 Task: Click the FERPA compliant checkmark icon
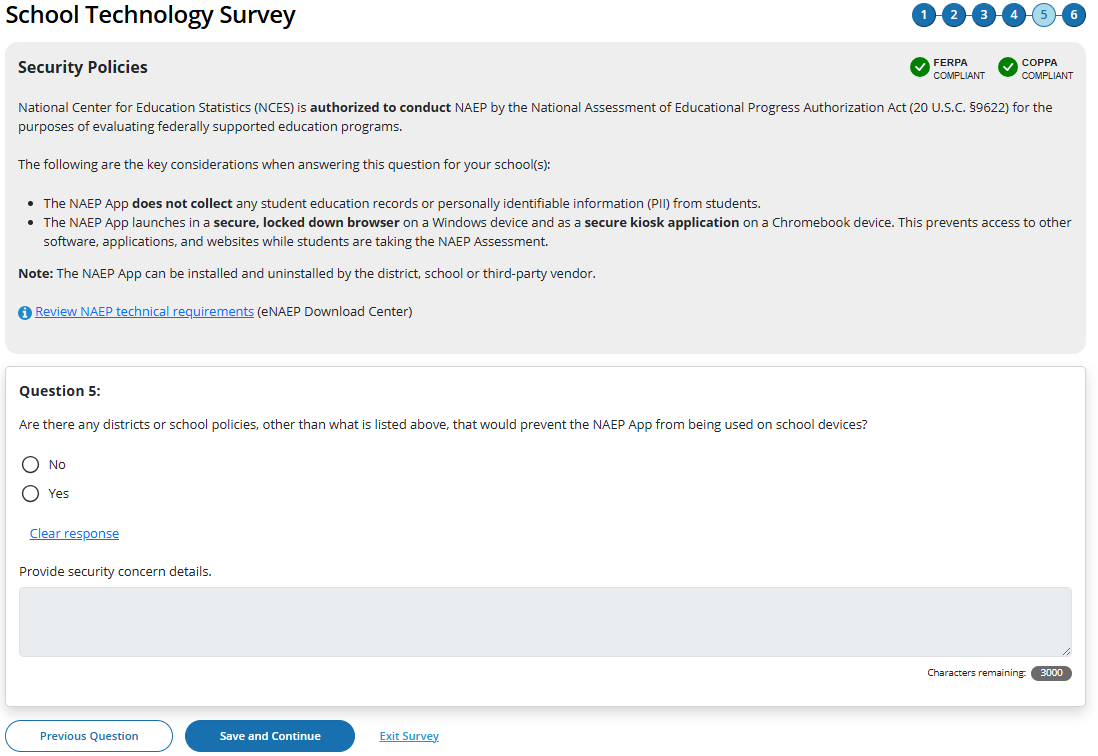[x=920, y=68]
